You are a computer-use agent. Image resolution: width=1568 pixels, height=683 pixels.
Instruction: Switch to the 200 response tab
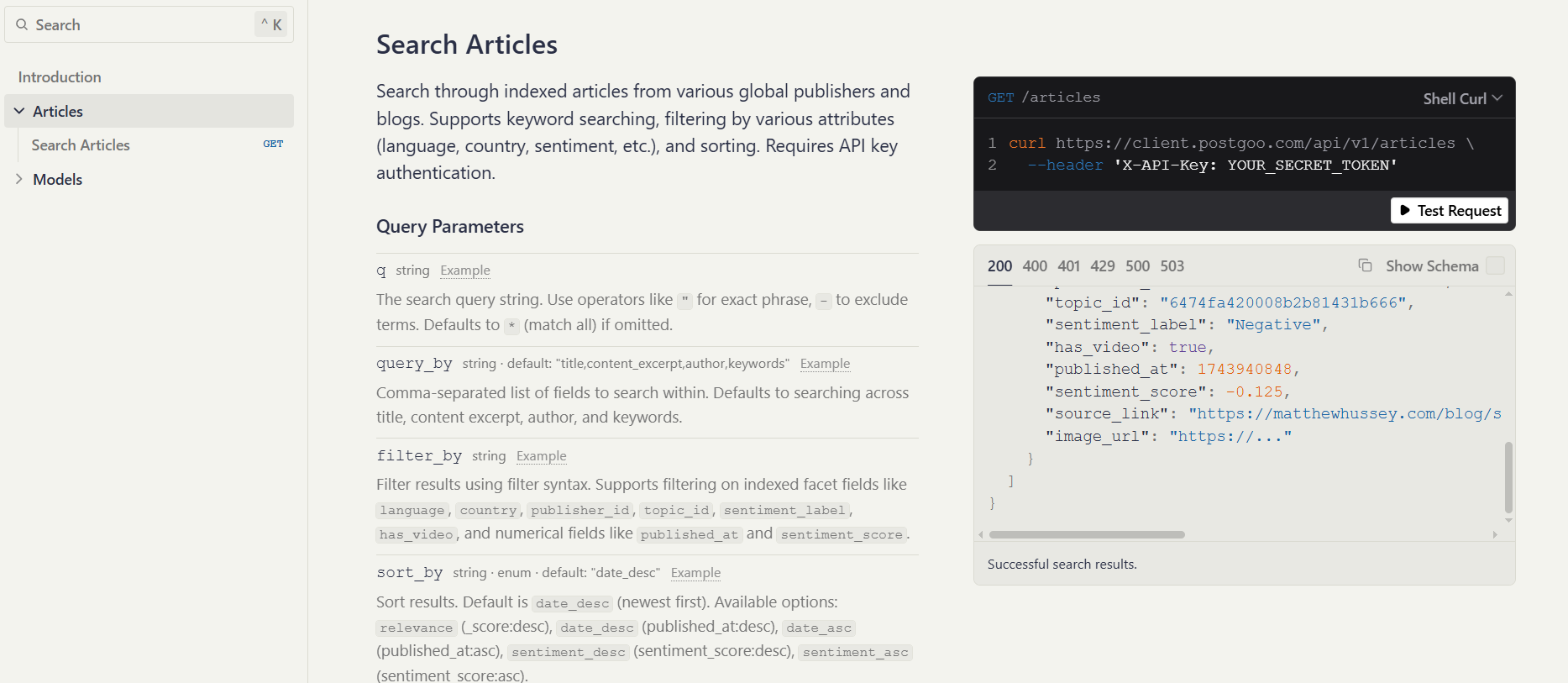coord(999,266)
